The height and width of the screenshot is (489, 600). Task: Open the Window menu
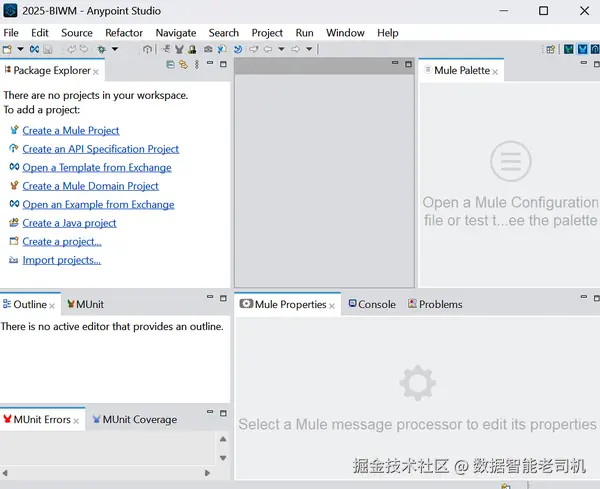(345, 33)
